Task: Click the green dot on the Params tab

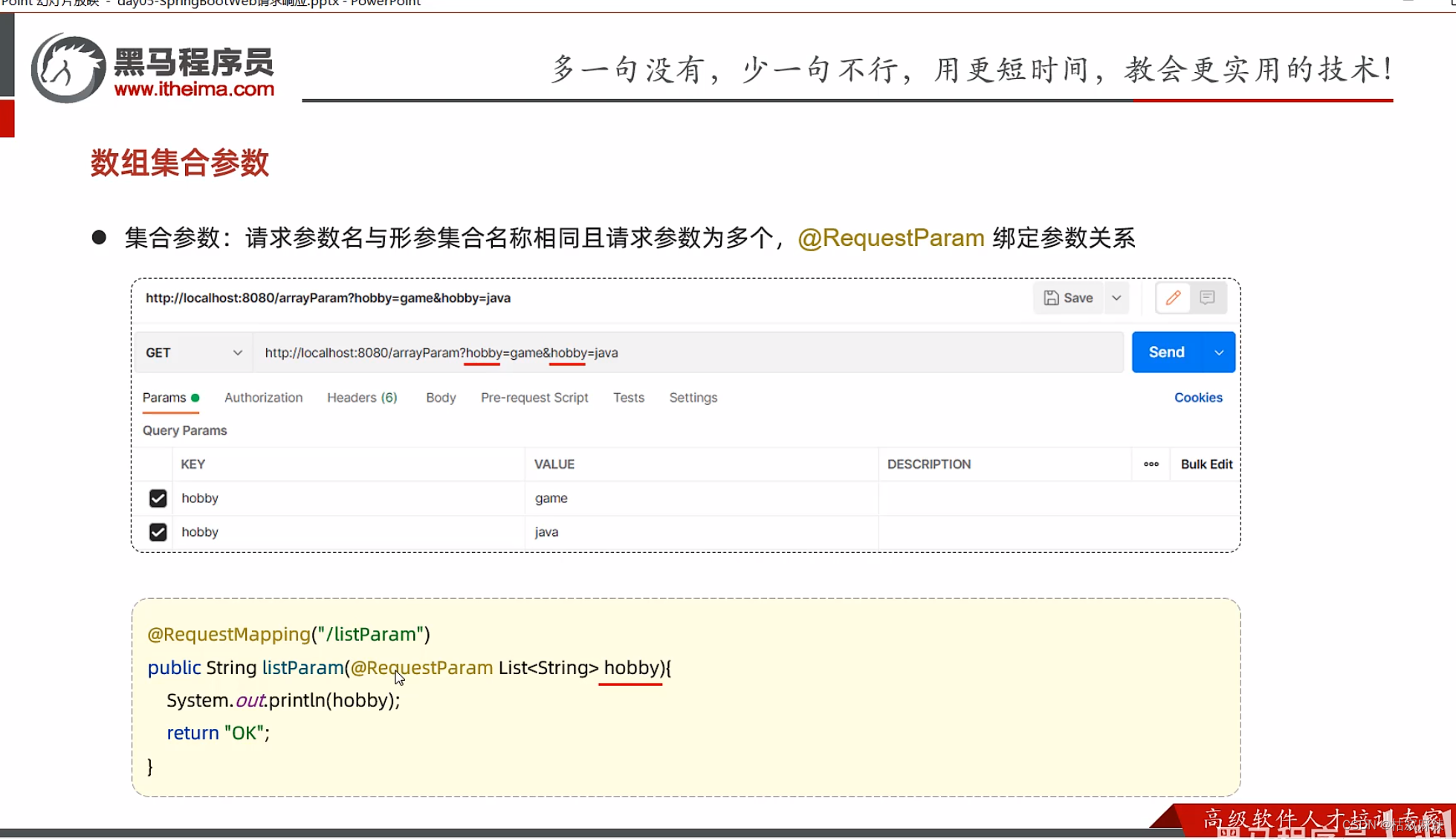Action: tap(195, 398)
